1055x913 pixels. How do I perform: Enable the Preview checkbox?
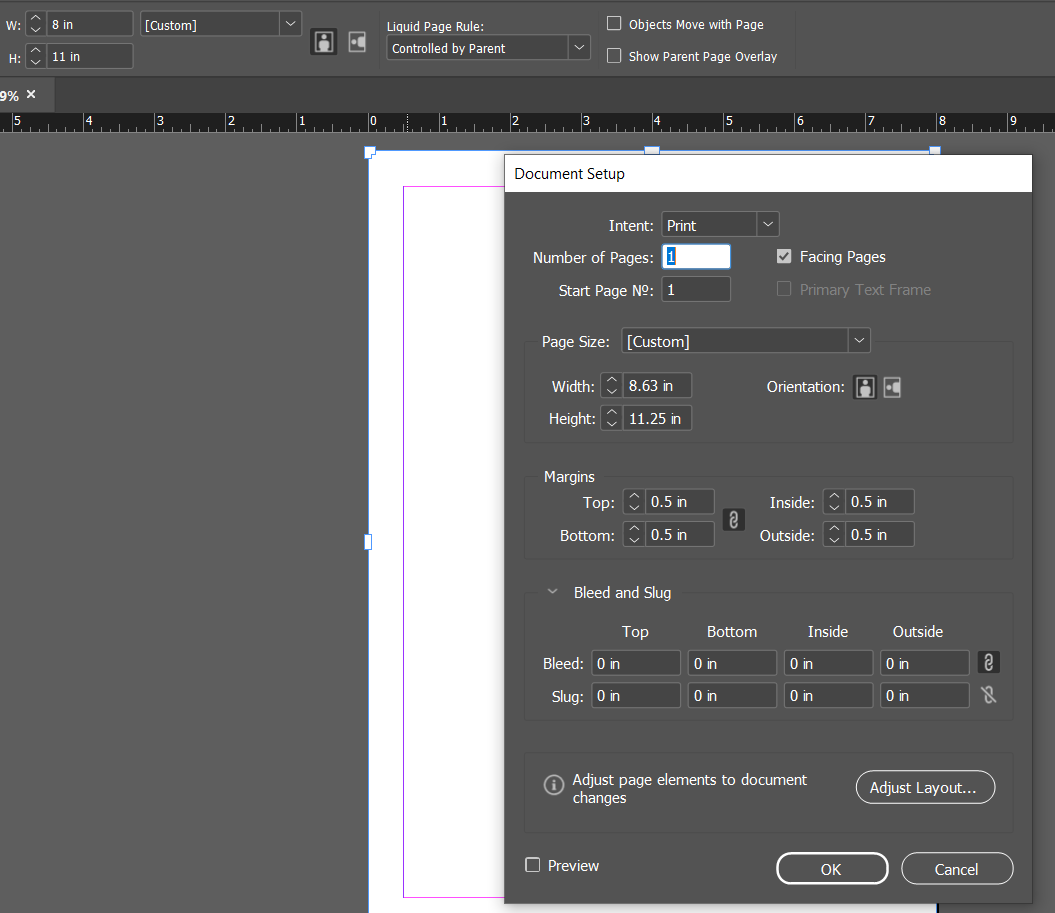[x=533, y=865]
